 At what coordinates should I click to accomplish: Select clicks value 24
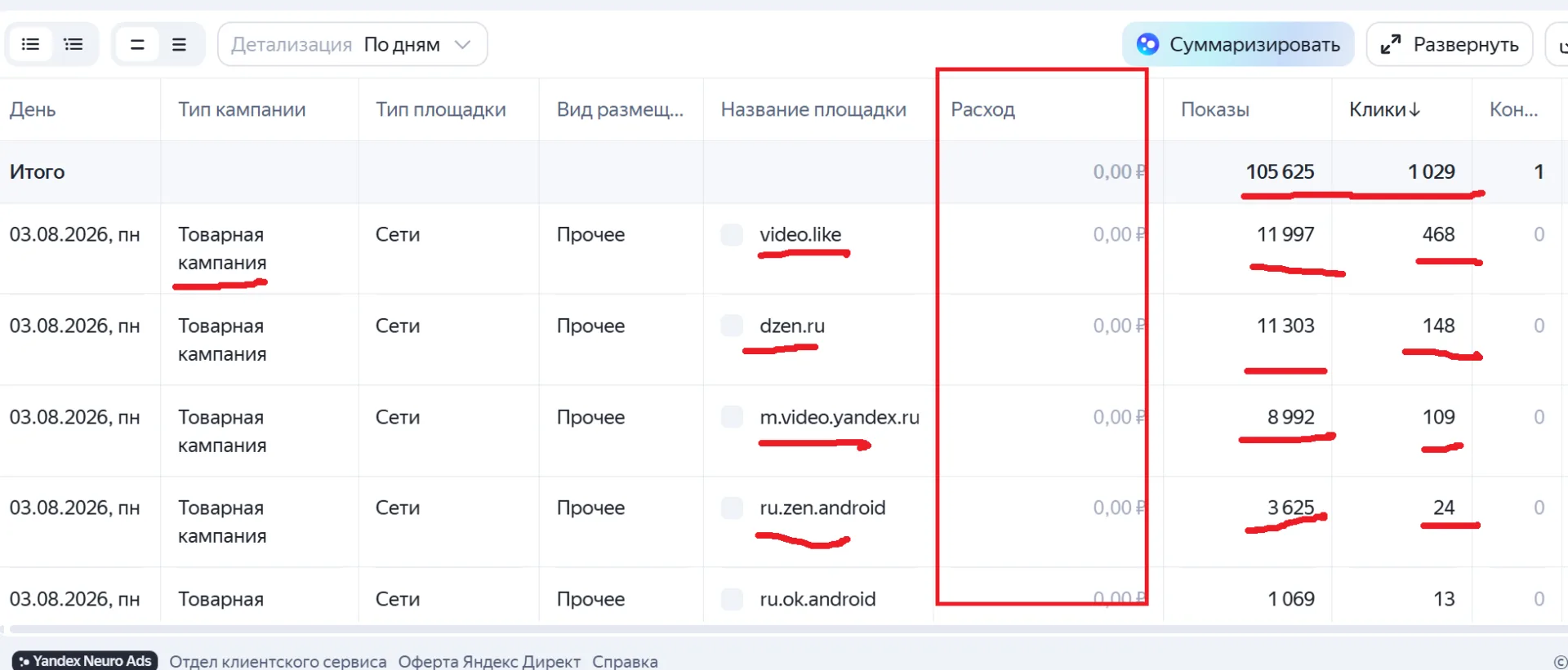point(1444,508)
